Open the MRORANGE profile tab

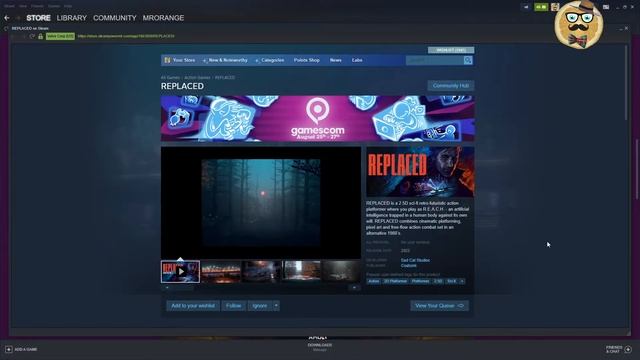pos(163,18)
